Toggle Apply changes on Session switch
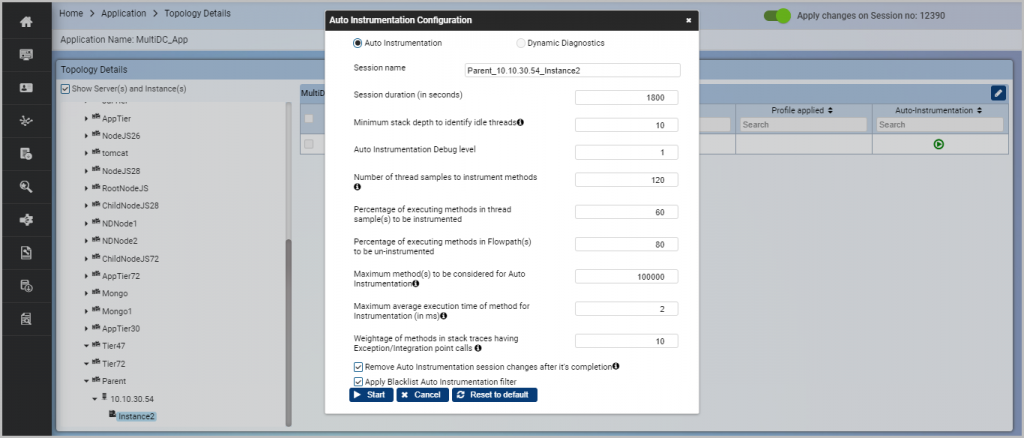1024x438 pixels. [x=777, y=16]
